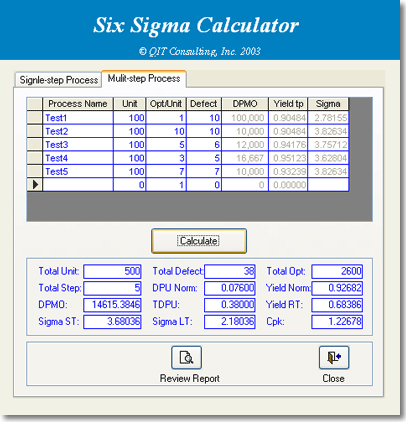Viewport: 406px width, 422px height.
Task: Click the Total Unit field
Action: coord(112,271)
